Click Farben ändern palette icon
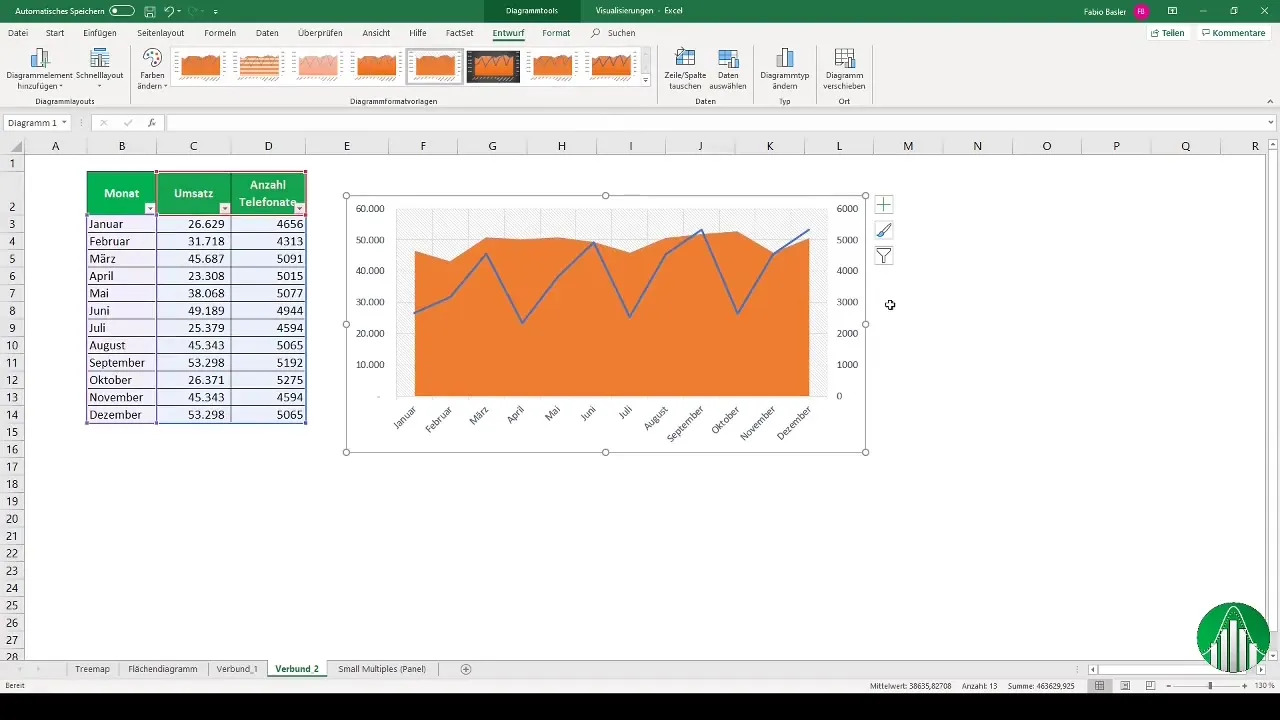The image size is (1280, 720). click(x=152, y=58)
